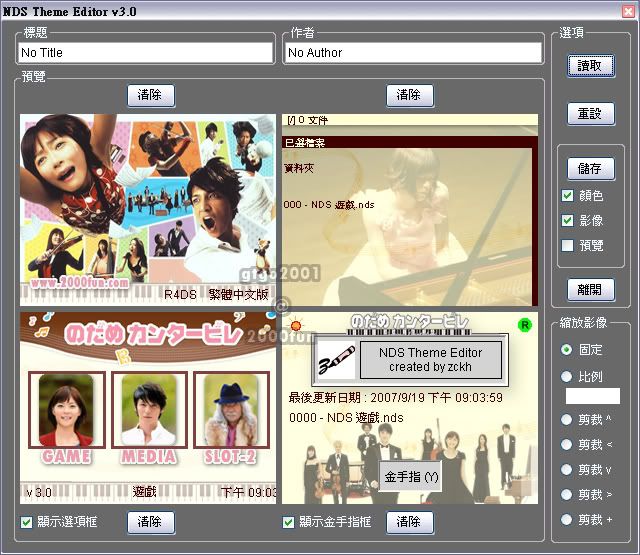Click the green R icon in preview
Screen dimensions: 640x555
click(525, 325)
